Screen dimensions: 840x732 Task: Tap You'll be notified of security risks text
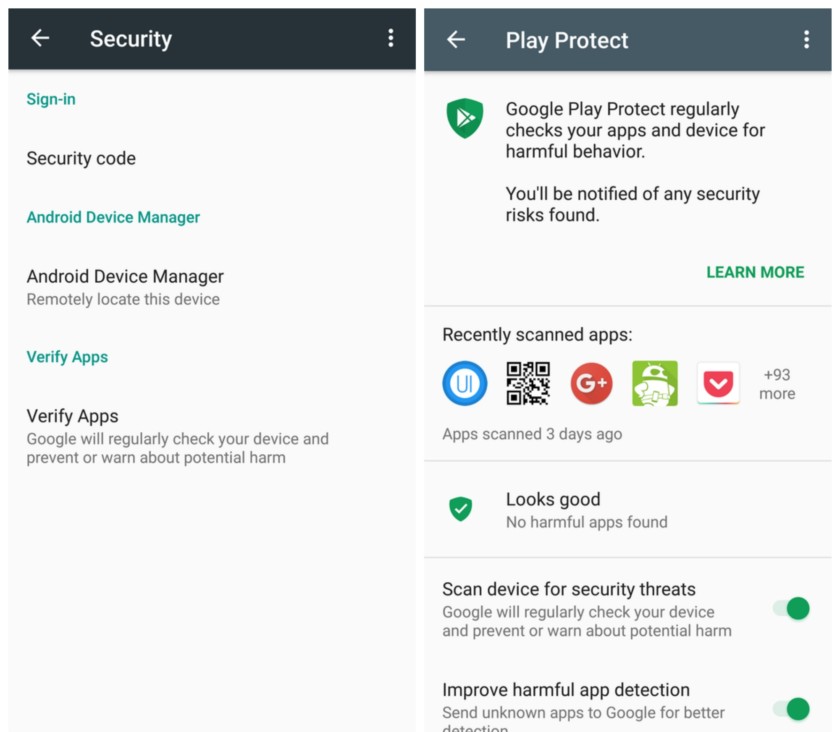click(633, 204)
